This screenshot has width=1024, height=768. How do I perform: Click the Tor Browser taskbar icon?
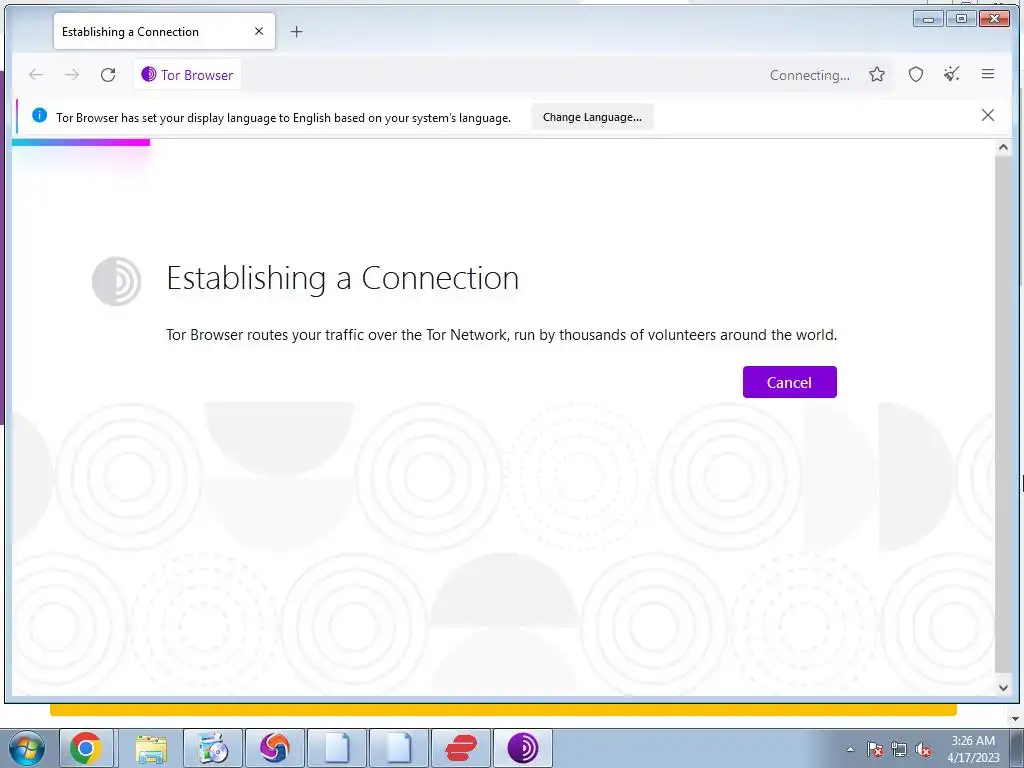click(522, 748)
